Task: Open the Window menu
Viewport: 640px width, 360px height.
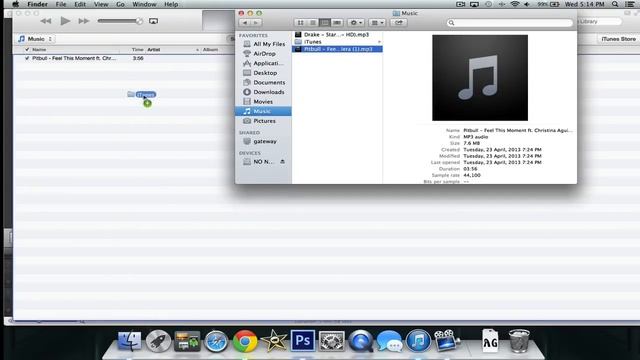Action: (144, 4)
